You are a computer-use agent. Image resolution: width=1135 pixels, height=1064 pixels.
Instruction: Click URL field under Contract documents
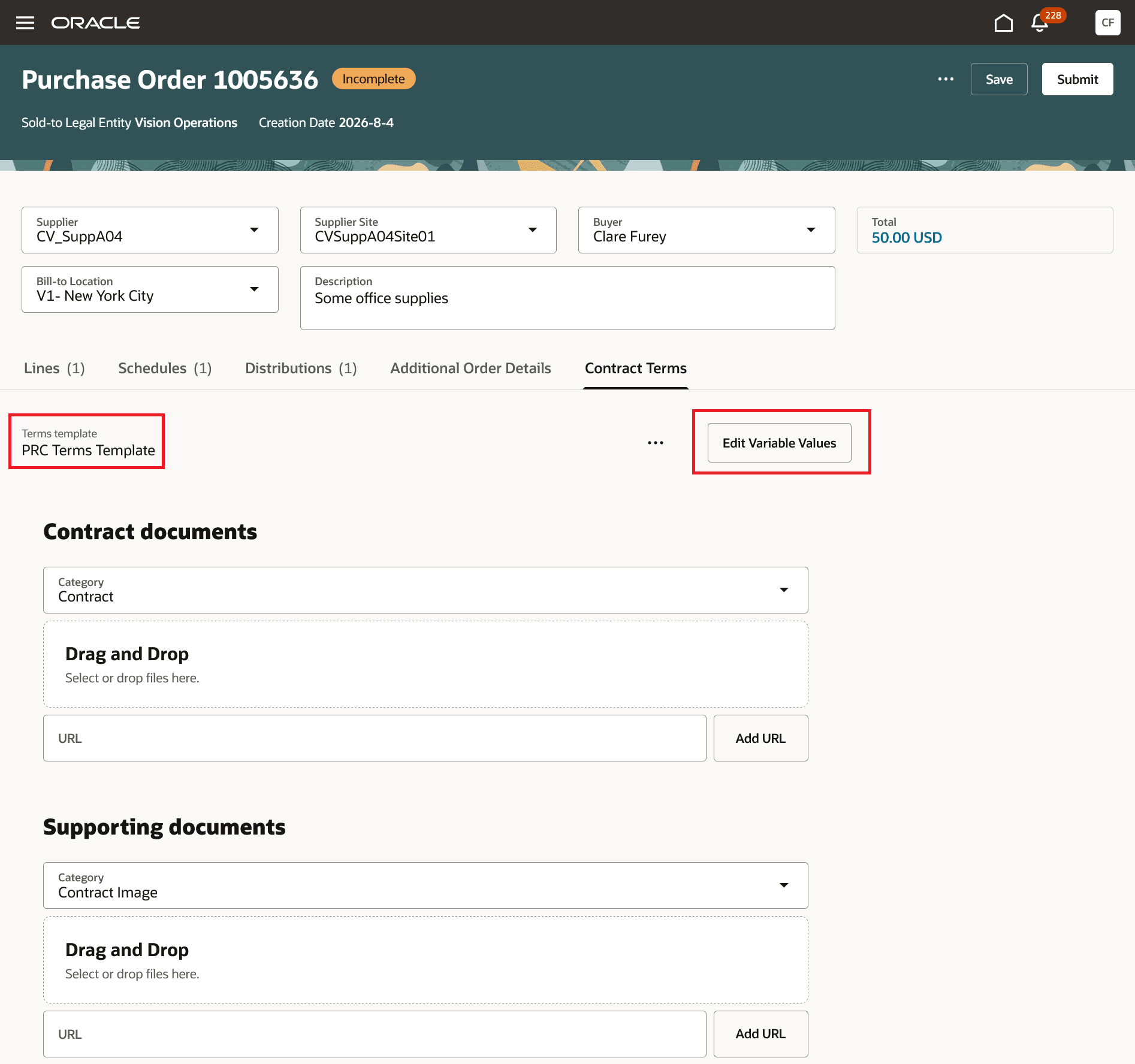pos(375,738)
